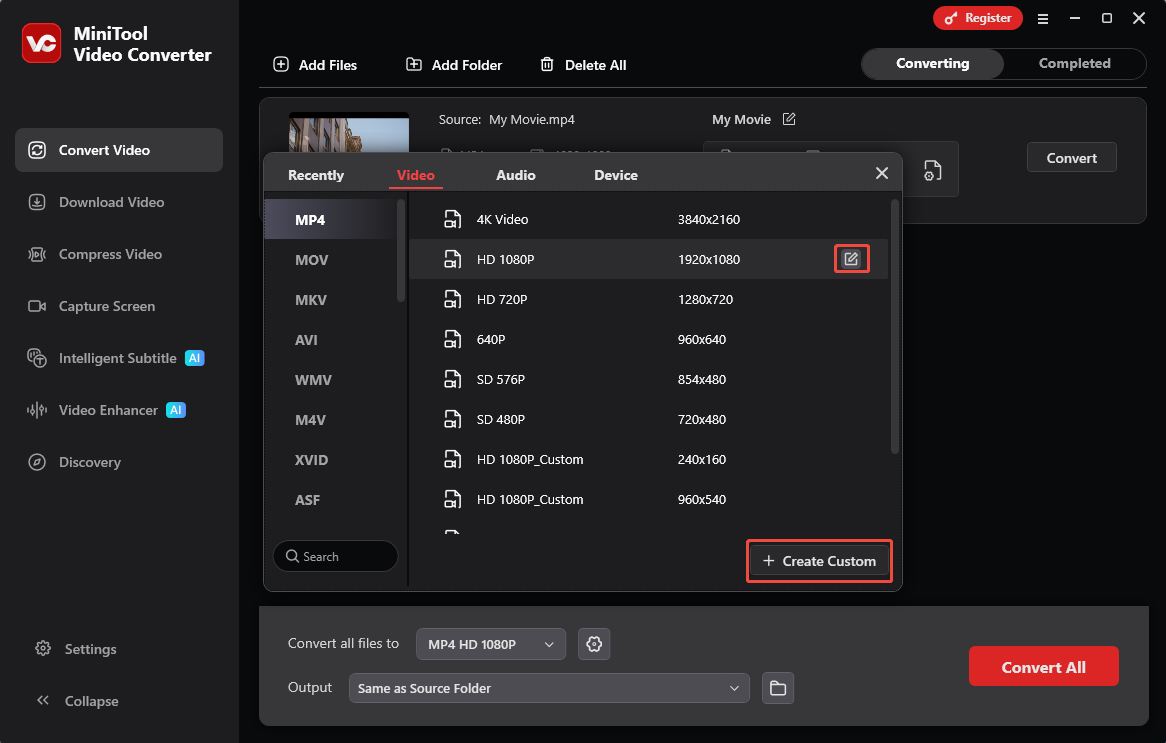This screenshot has height=743, width=1166.
Task: Click the MiniTool Video Converter logo
Action: tap(42, 43)
